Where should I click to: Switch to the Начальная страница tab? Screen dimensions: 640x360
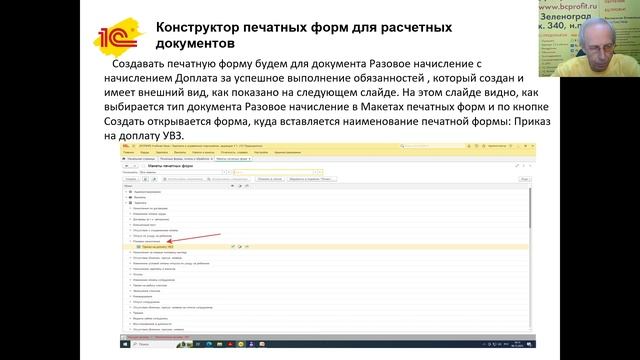pyautogui.click(x=140, y=159)
